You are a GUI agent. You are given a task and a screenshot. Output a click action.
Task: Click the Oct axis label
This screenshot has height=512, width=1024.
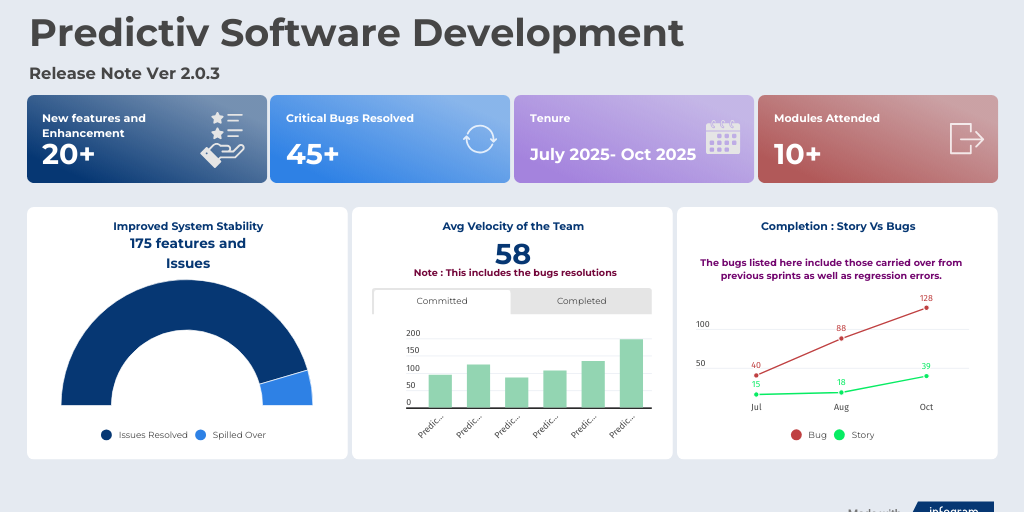[926, 408]
